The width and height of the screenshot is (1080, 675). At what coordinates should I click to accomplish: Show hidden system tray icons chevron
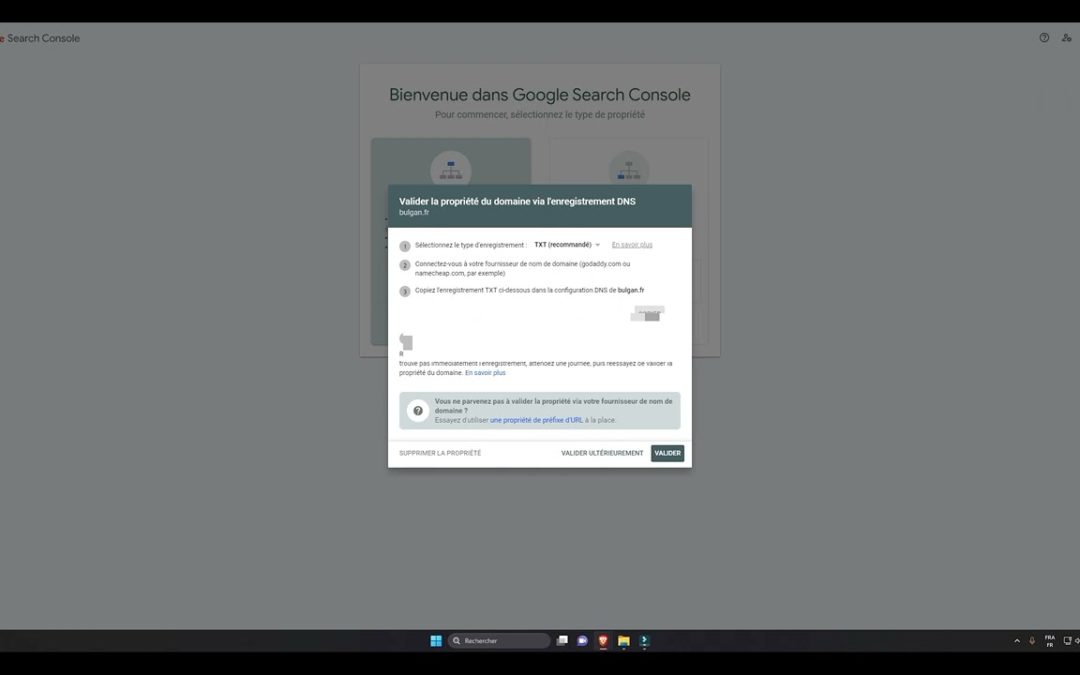1017,641
